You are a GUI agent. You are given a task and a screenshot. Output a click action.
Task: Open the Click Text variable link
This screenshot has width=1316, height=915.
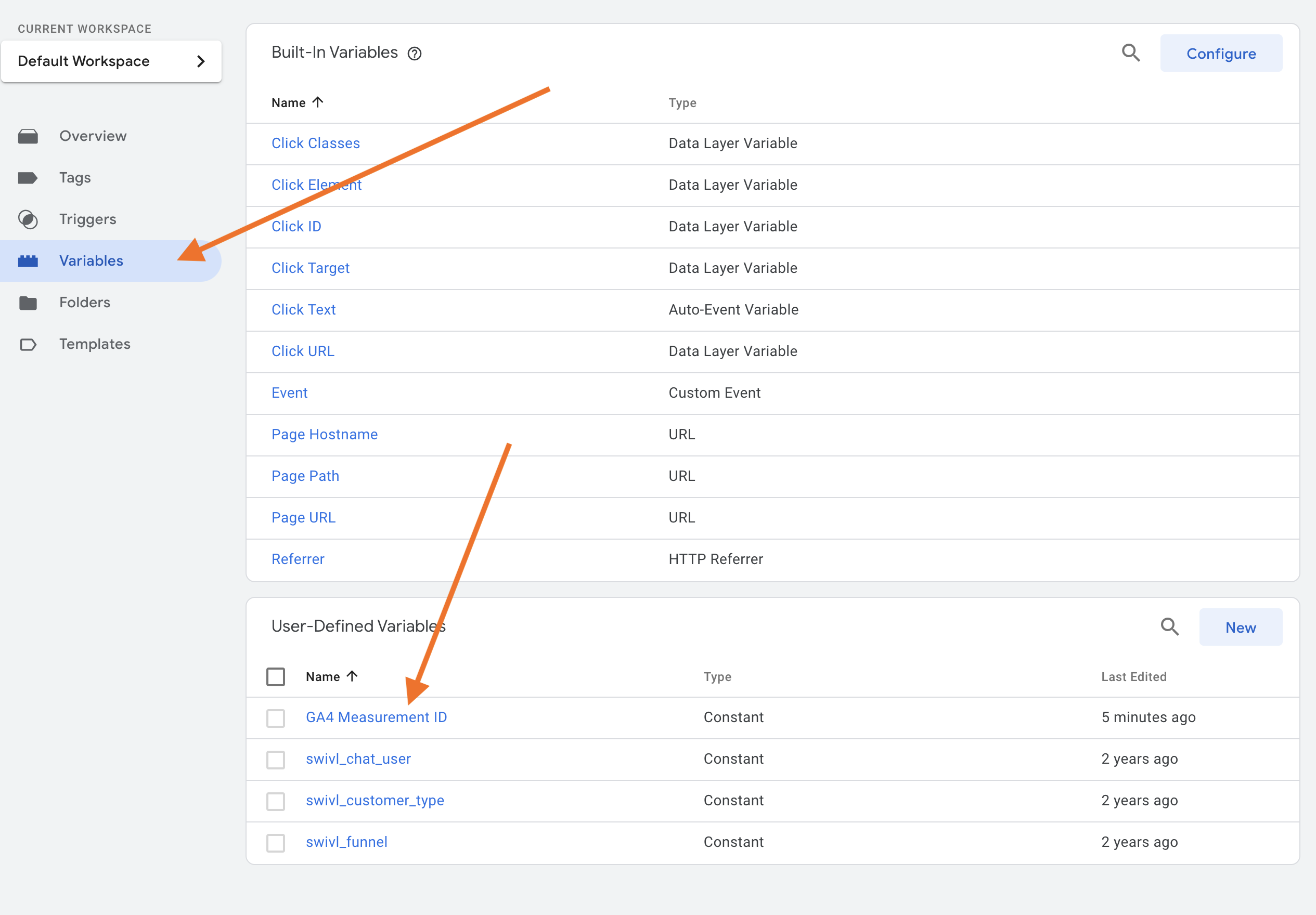pos(303,309)
